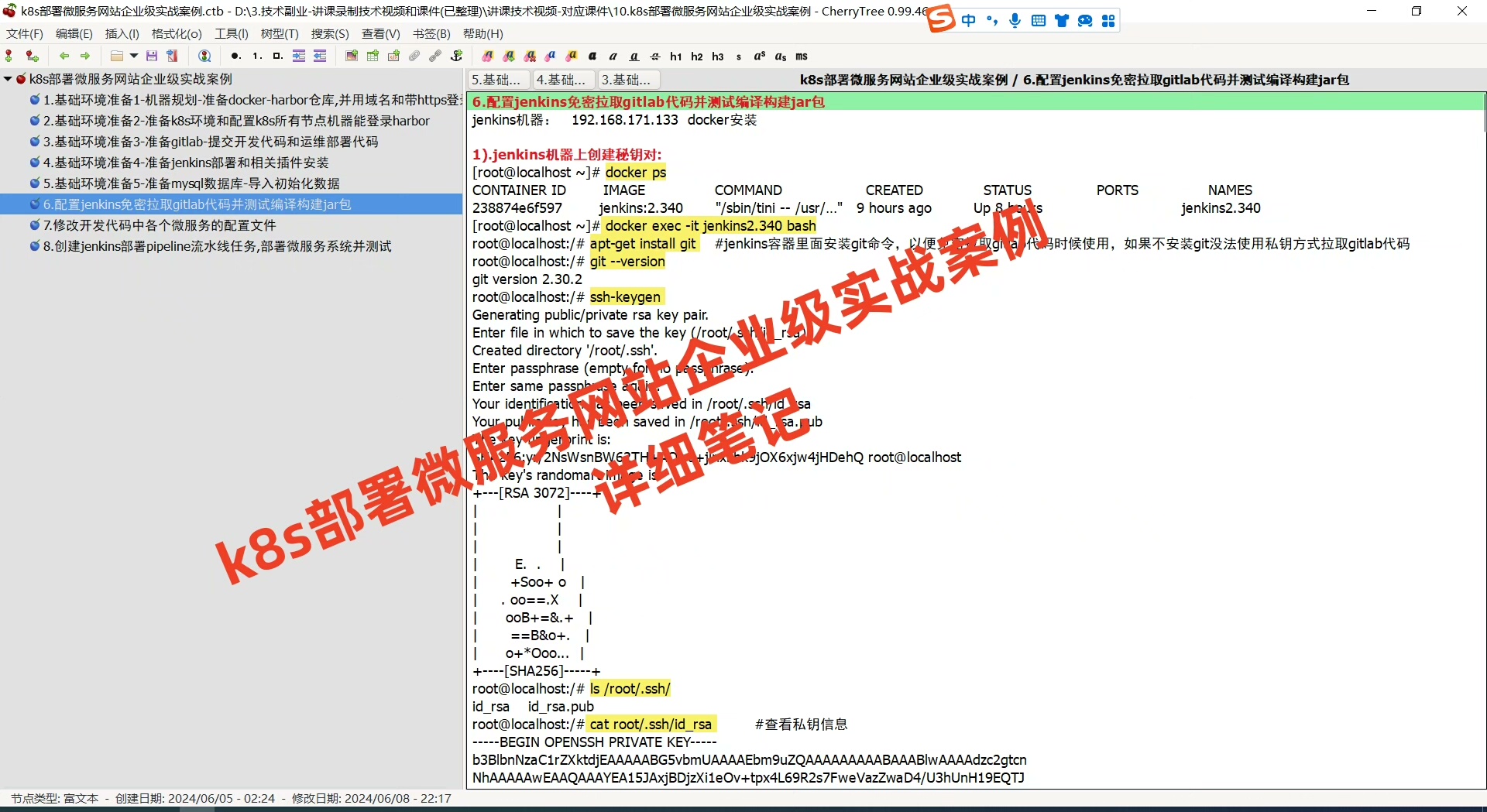Insert an anchor with the anchor icon
Image resolution: width=1487 pixels, height=812 pixels.
click(456, 56)
